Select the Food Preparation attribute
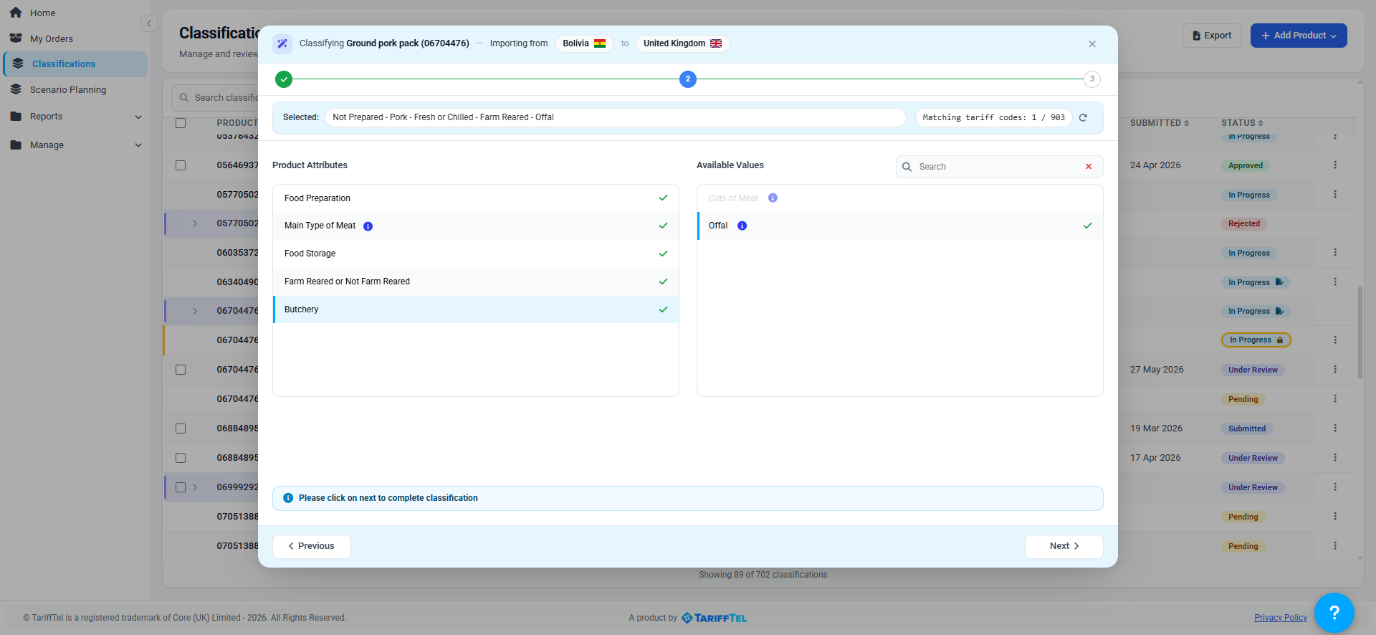This screenshot has width=1376, height=635. pos(476,198)
